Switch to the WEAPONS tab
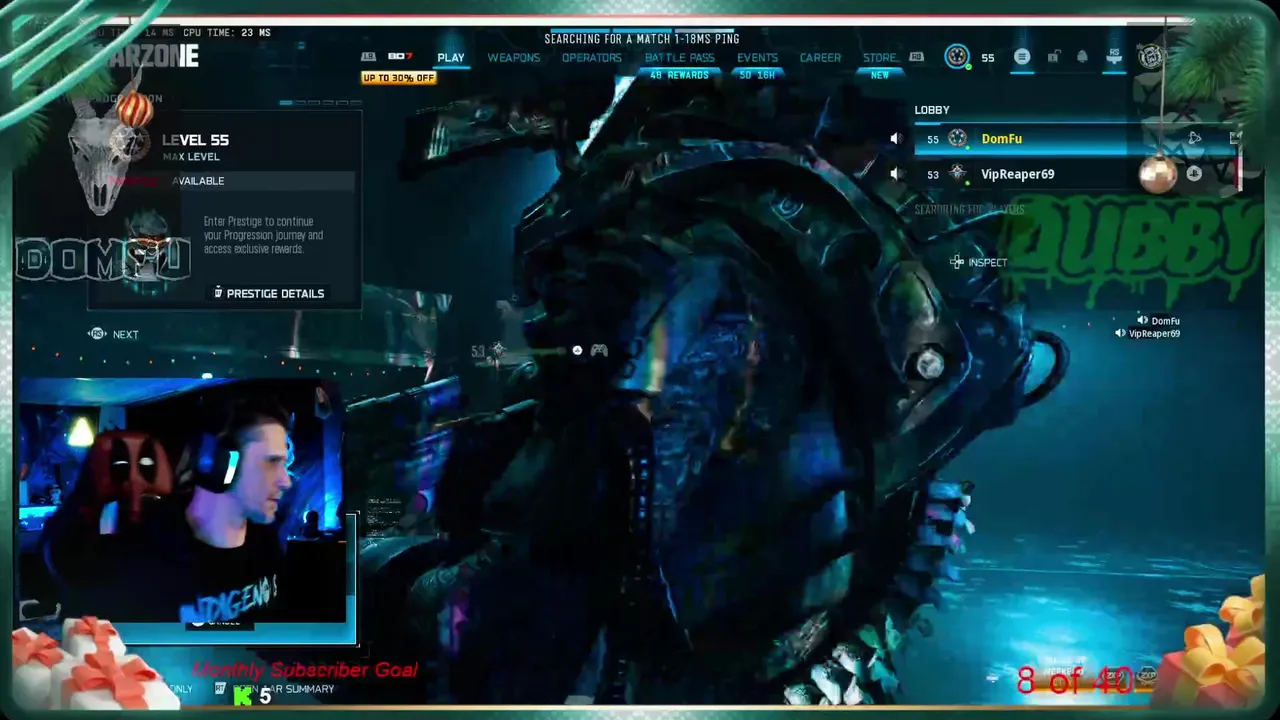1280x720 pixels. tap(513, 58)
